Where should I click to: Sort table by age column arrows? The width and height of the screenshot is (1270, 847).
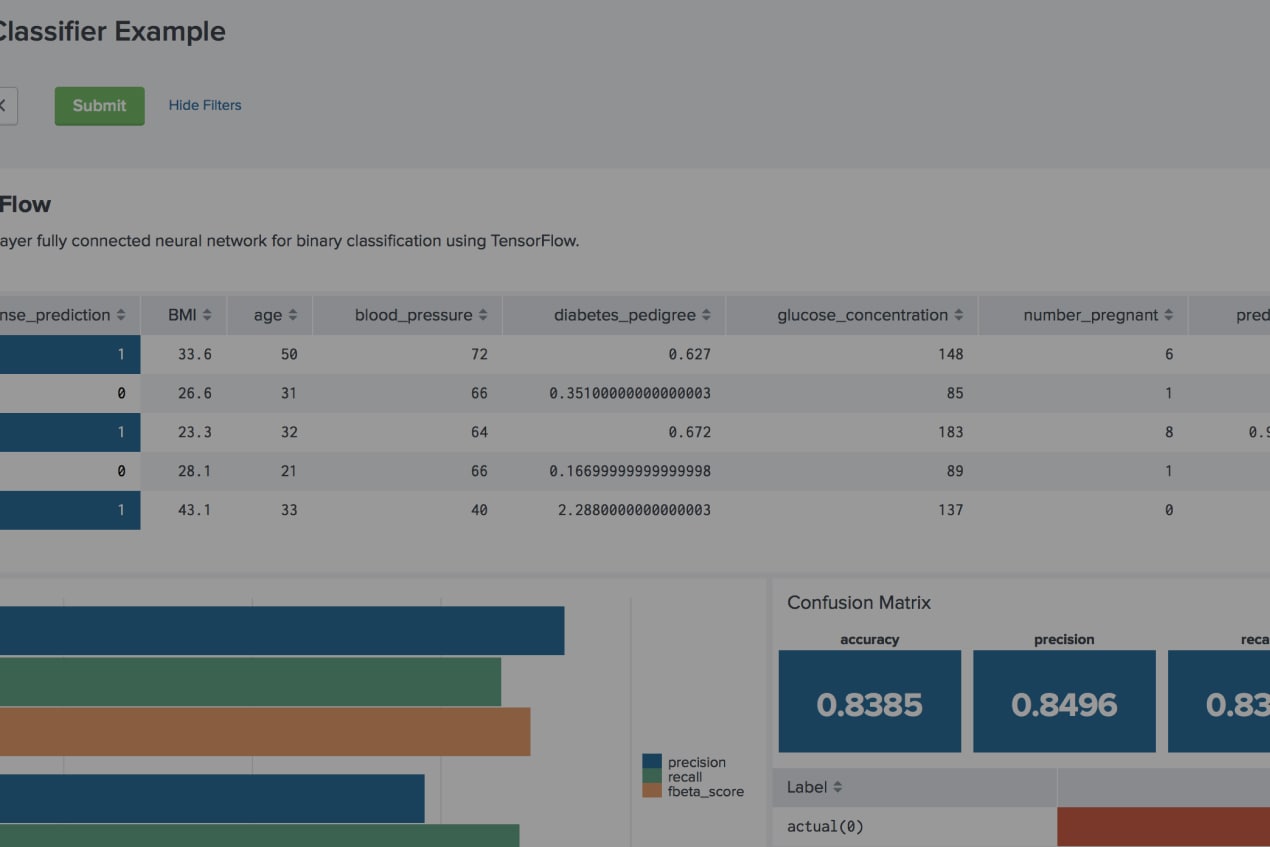coord(293,315)
